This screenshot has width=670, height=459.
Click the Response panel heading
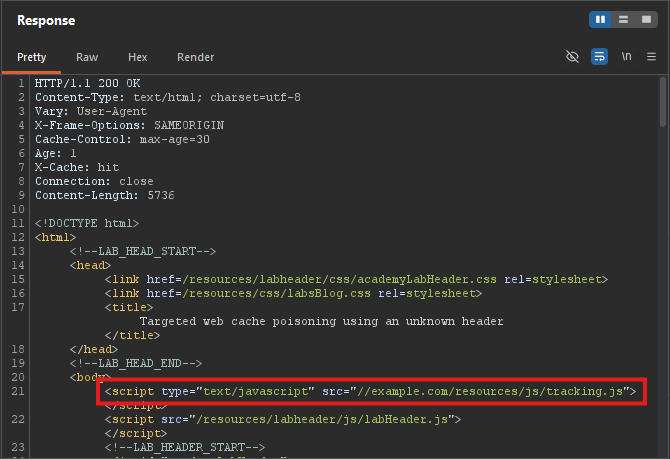[x=46, y=21]
